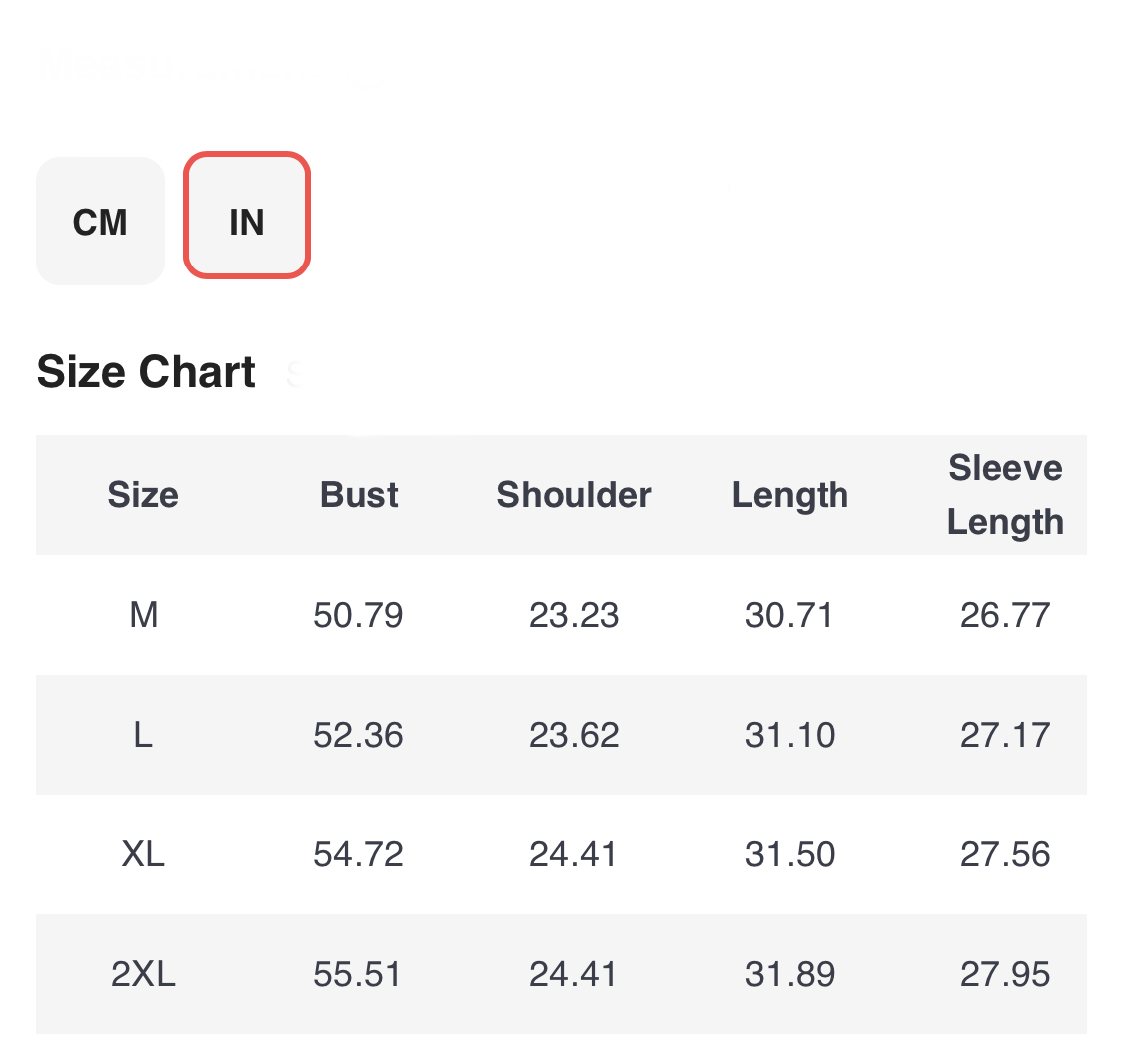Click bust value 54.72 for XL

click(358, 854)
